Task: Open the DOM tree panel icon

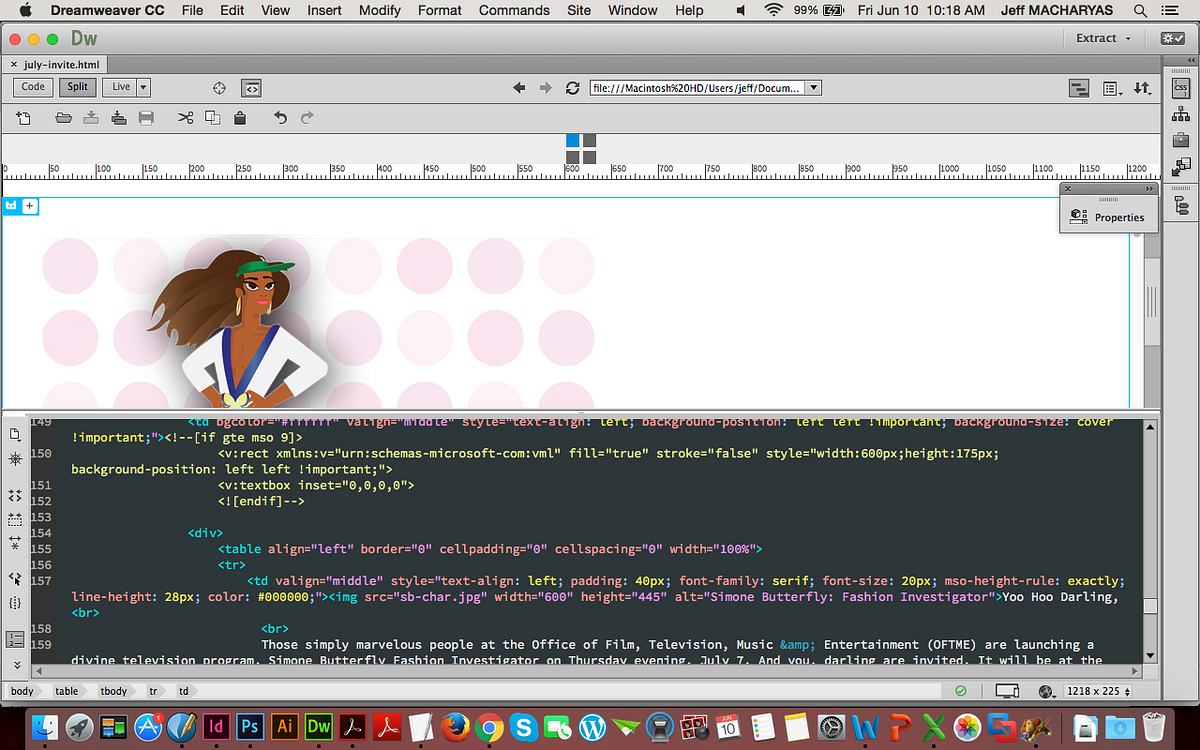Action: 1181,205
